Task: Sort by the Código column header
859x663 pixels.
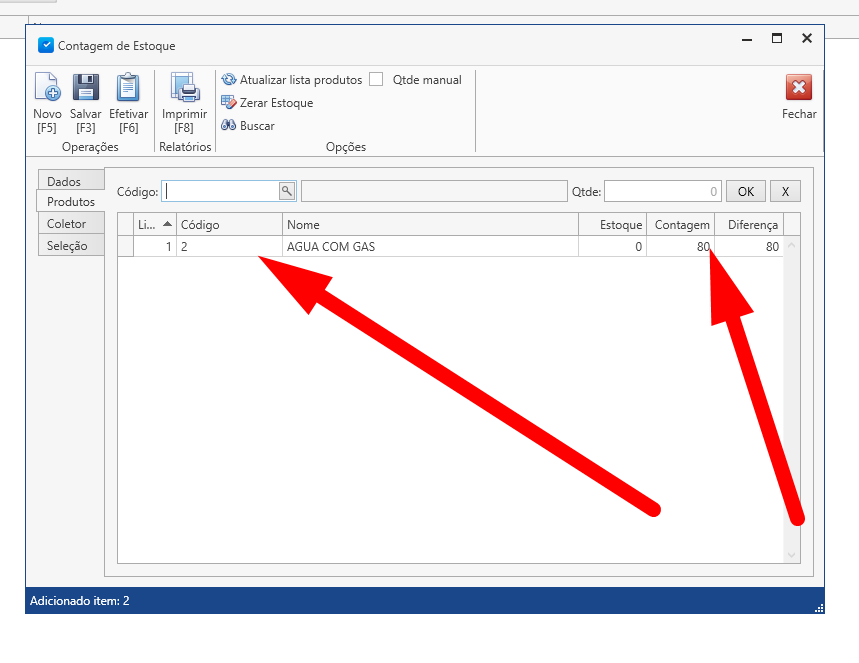Action: click(x=228, y=225)
